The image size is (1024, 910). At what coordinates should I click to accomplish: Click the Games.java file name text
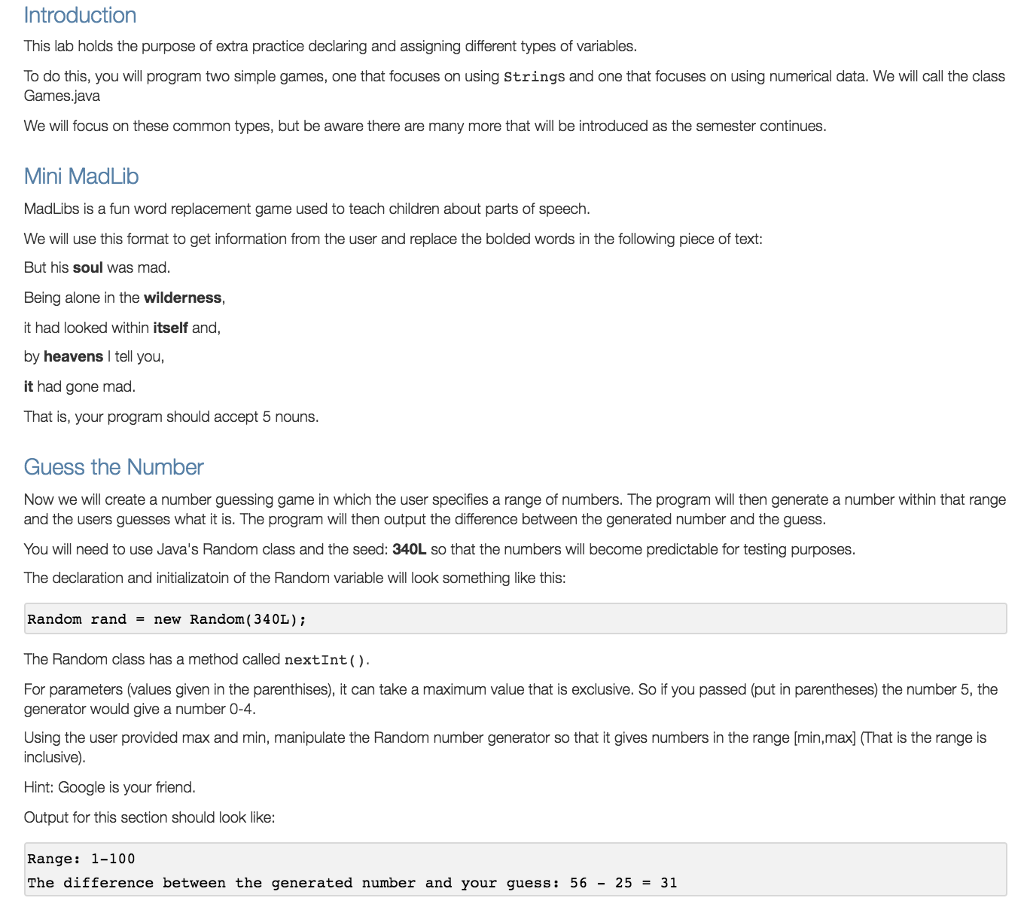point(62,96)
